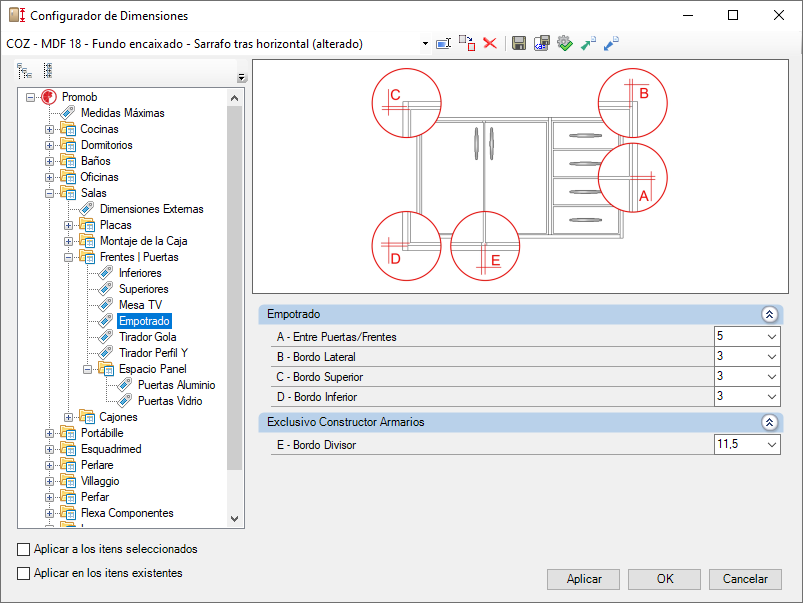The image size is (803, 603).
Task: Select the Puertas Vidrio tree item
Action: pyautogui.click(x=170, y=401)
